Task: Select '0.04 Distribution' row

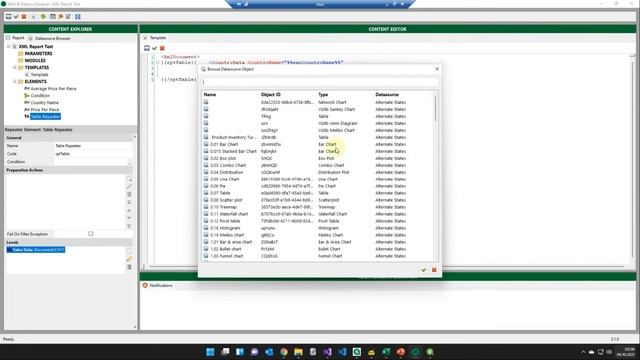Action: 318,172
